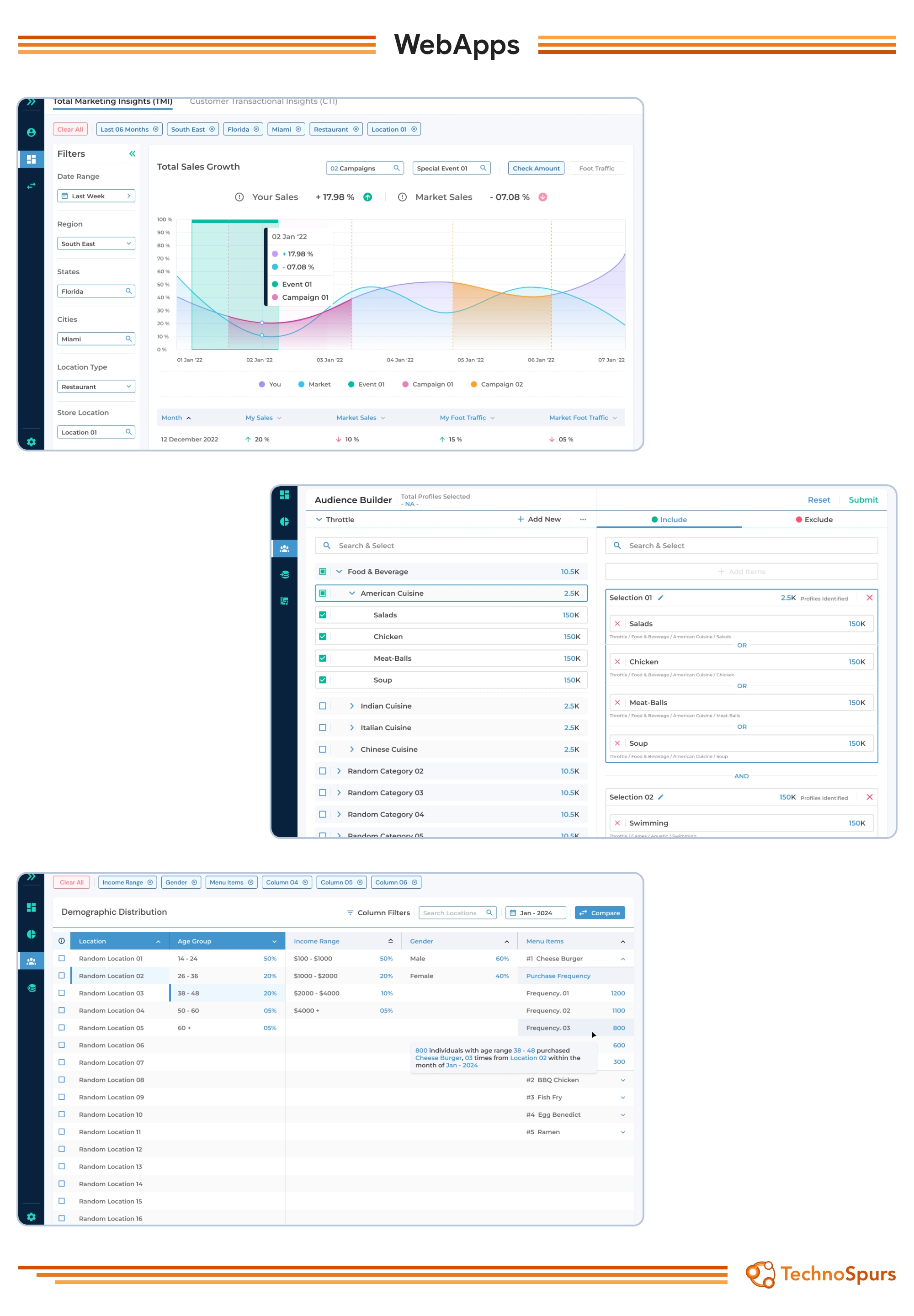Remove the Selection 01 group with red X
Image resolution: width=914 pixels, height=1316 pixels.
pyautogui.click(x=869, y=597)
